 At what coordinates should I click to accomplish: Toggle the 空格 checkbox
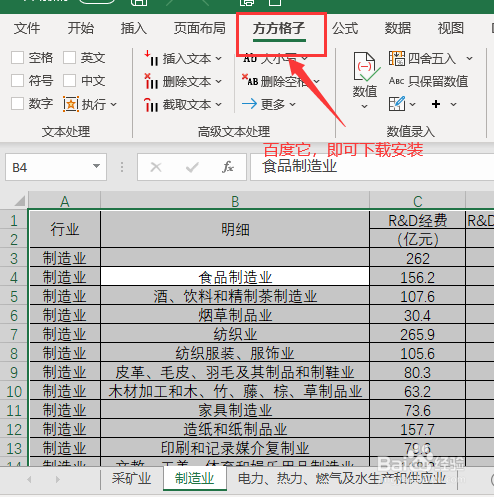pos(17,58)
